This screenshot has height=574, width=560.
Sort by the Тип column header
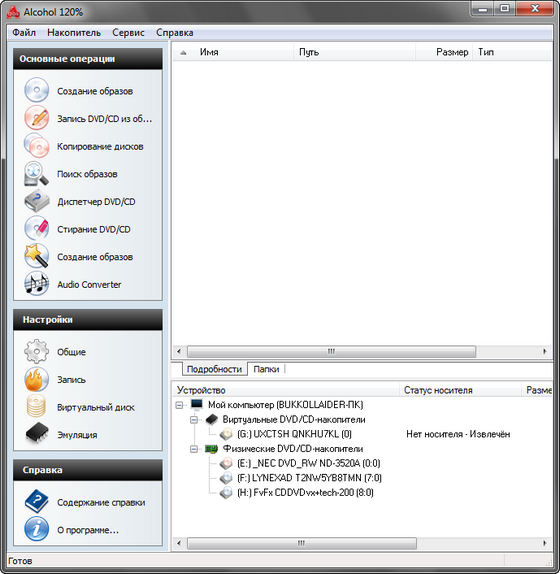[x=512, y=52]
